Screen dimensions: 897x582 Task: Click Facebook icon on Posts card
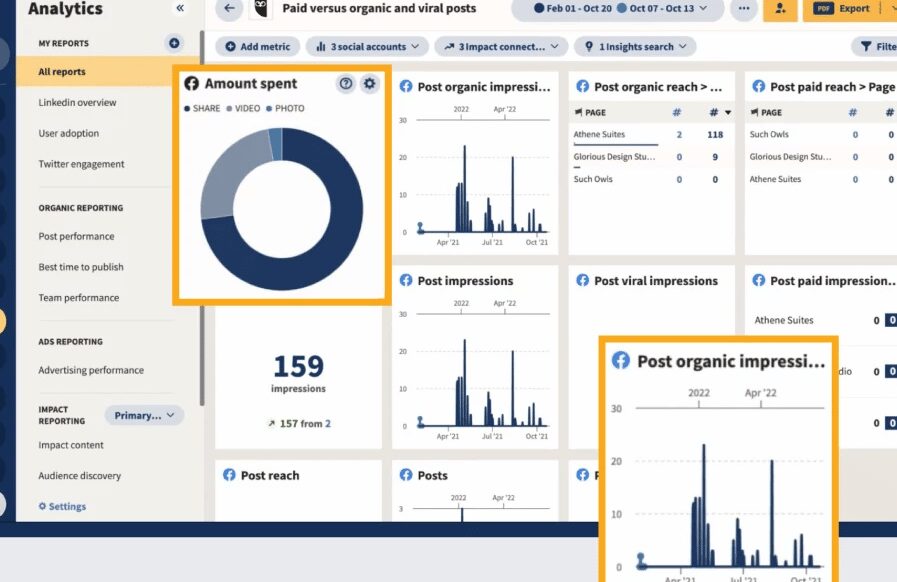pos(406,475)
